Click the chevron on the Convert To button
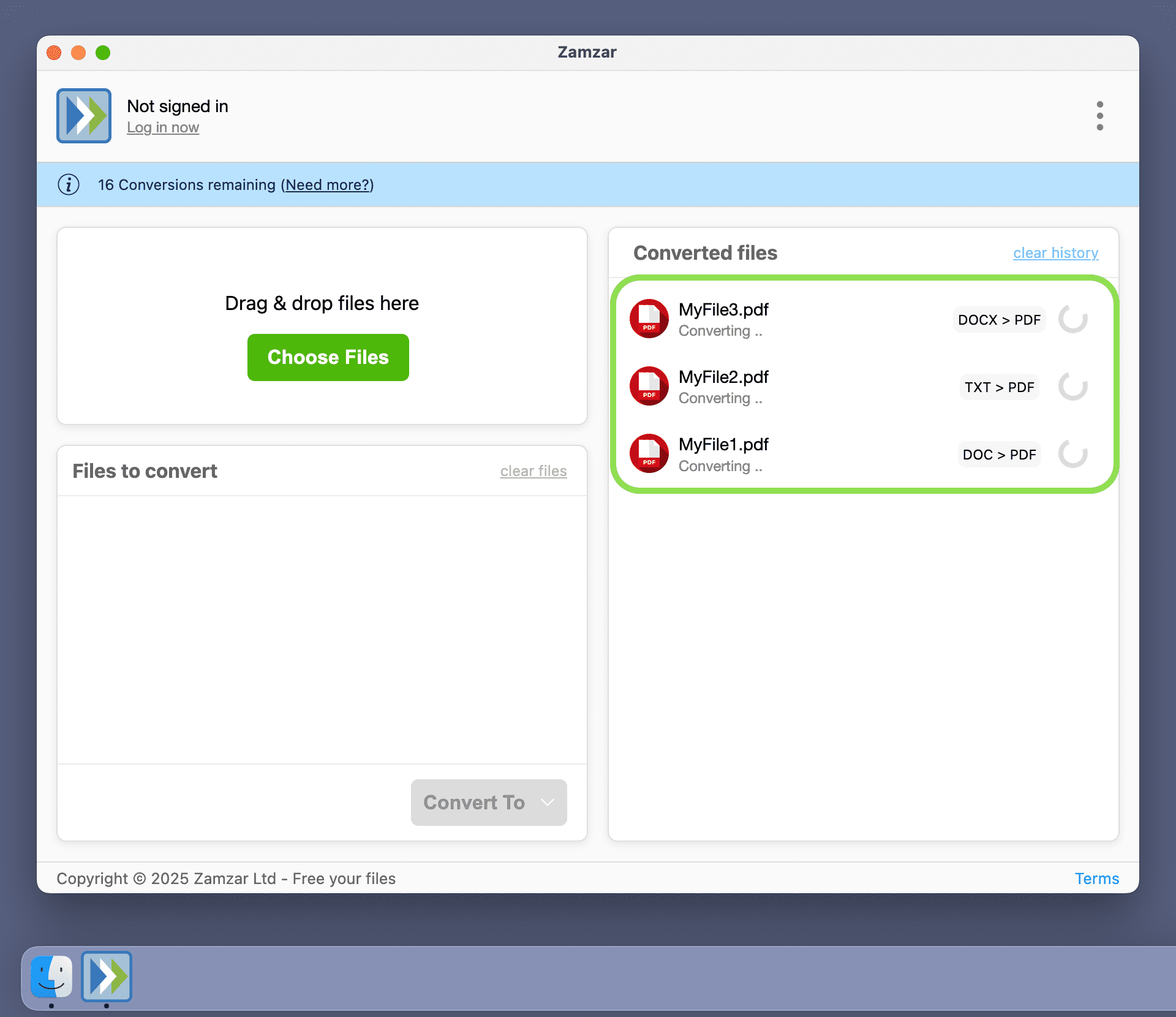 pos(547,803)
